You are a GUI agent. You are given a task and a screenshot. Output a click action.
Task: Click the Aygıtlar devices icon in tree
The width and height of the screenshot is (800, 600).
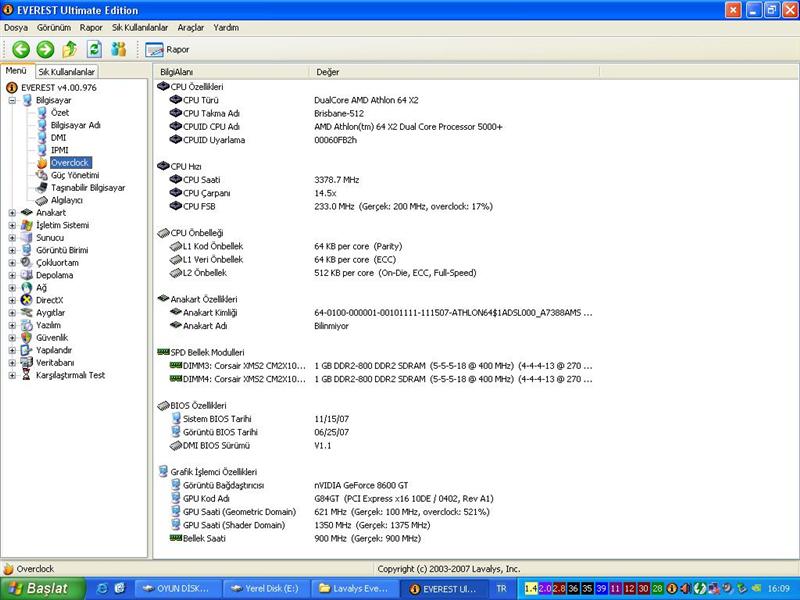tap(27, 313)
